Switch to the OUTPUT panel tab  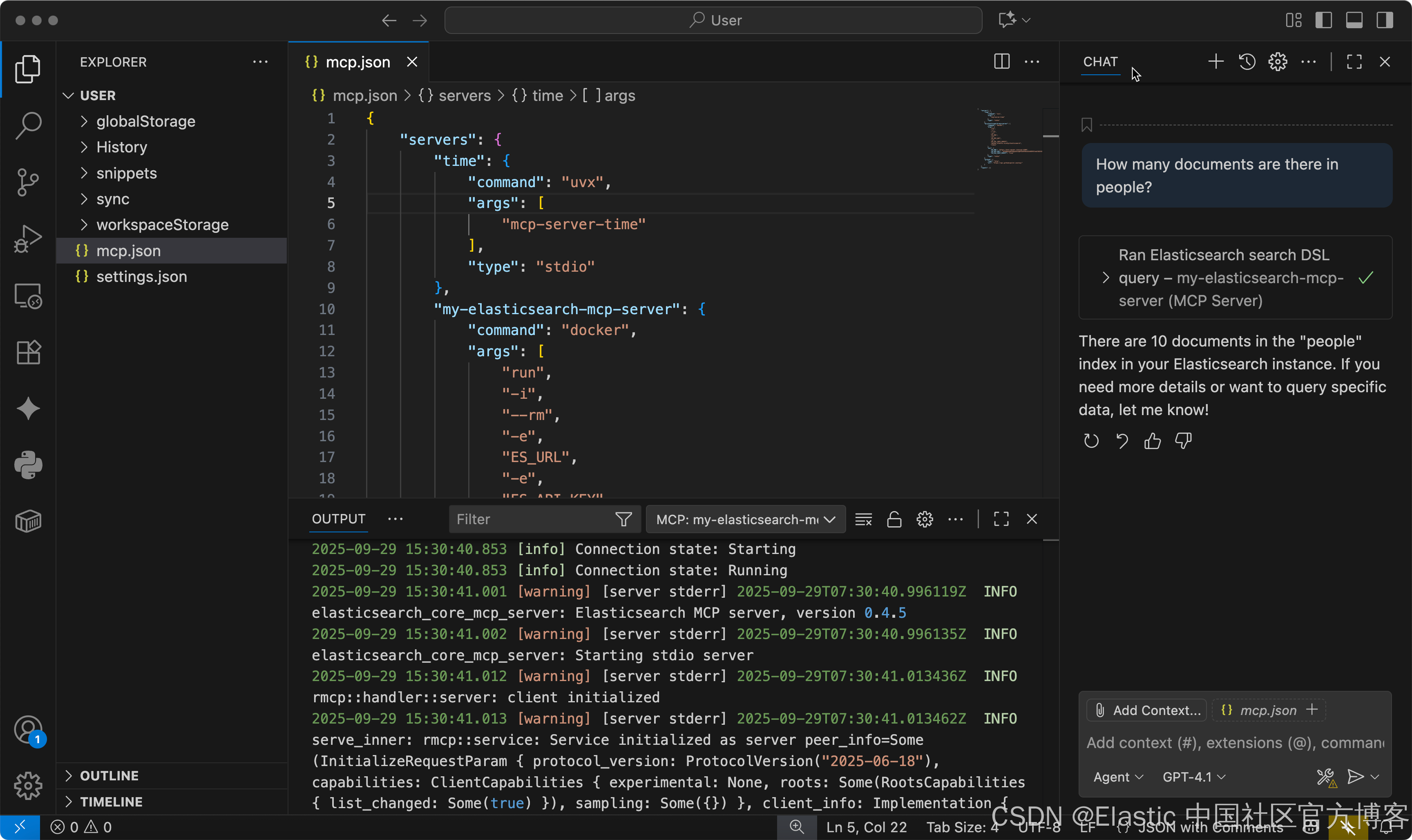[338, 519]
